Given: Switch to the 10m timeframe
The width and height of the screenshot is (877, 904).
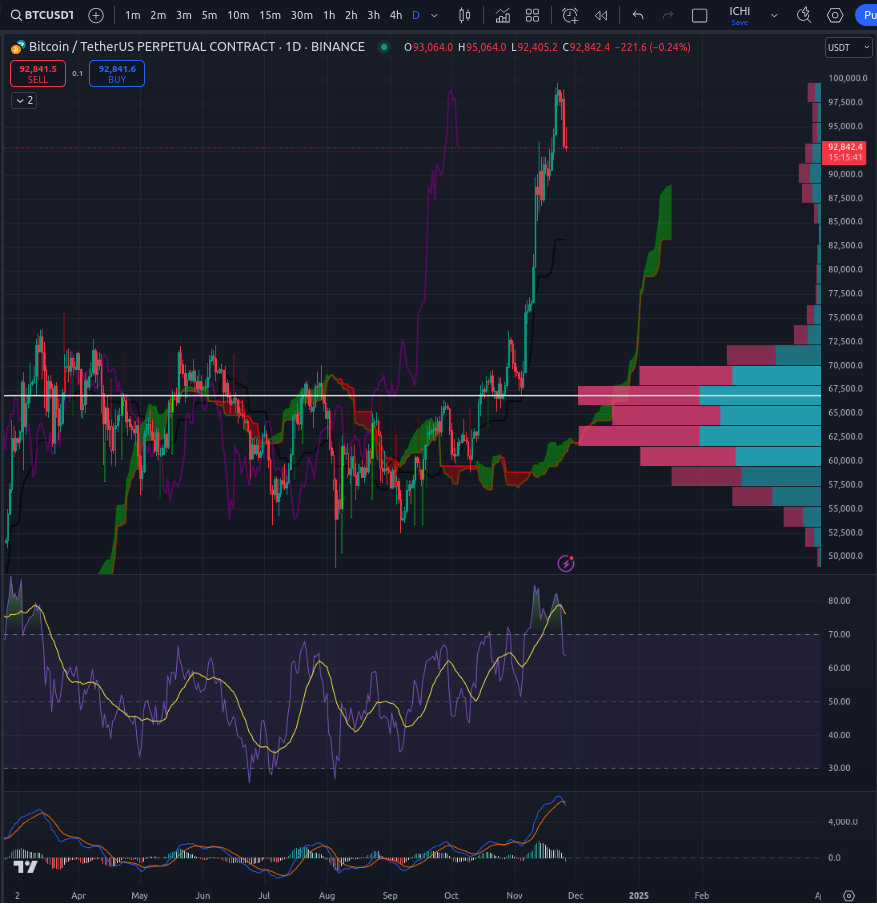Looking at the screenshot, I should pyautogui.click(x=238, y=16).
